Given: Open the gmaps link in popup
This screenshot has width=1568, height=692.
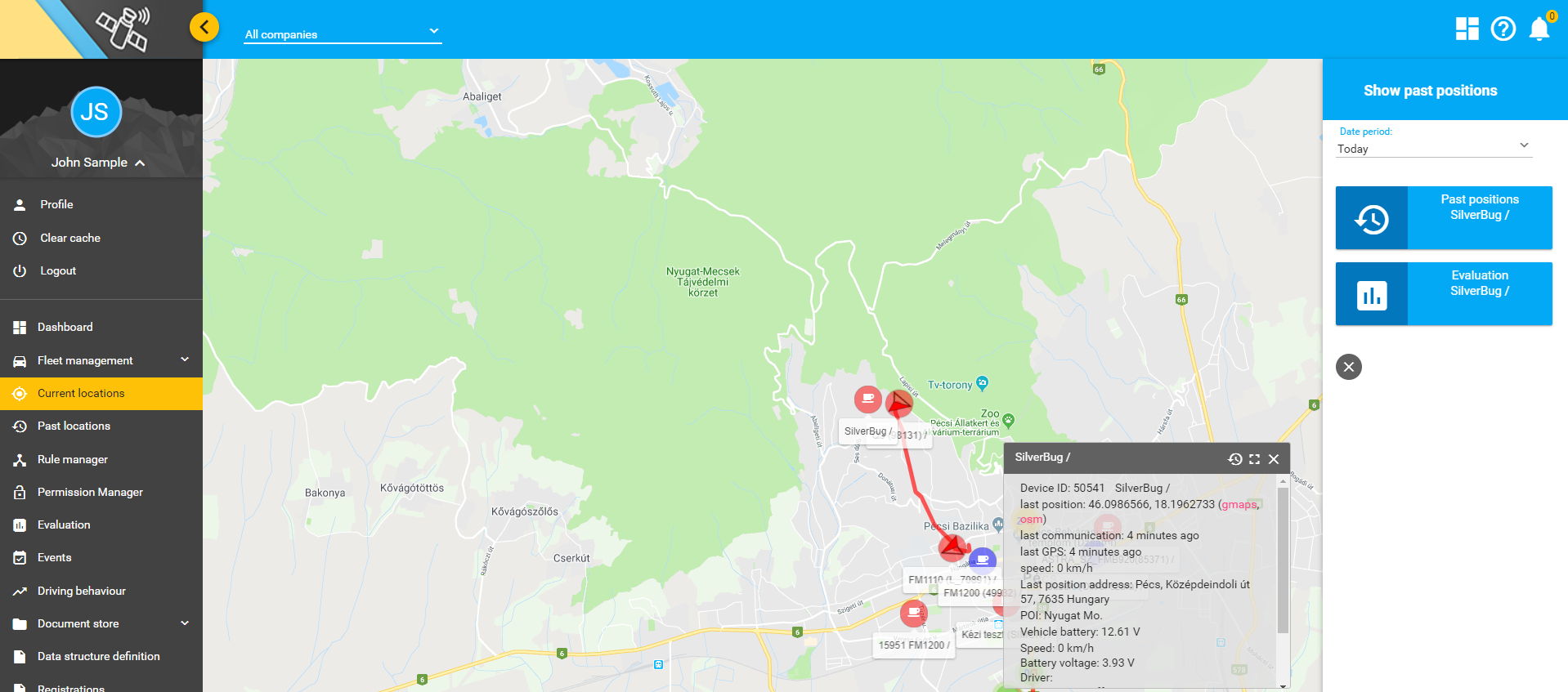Looking at the screenshot, I should tap(1238, 505).
